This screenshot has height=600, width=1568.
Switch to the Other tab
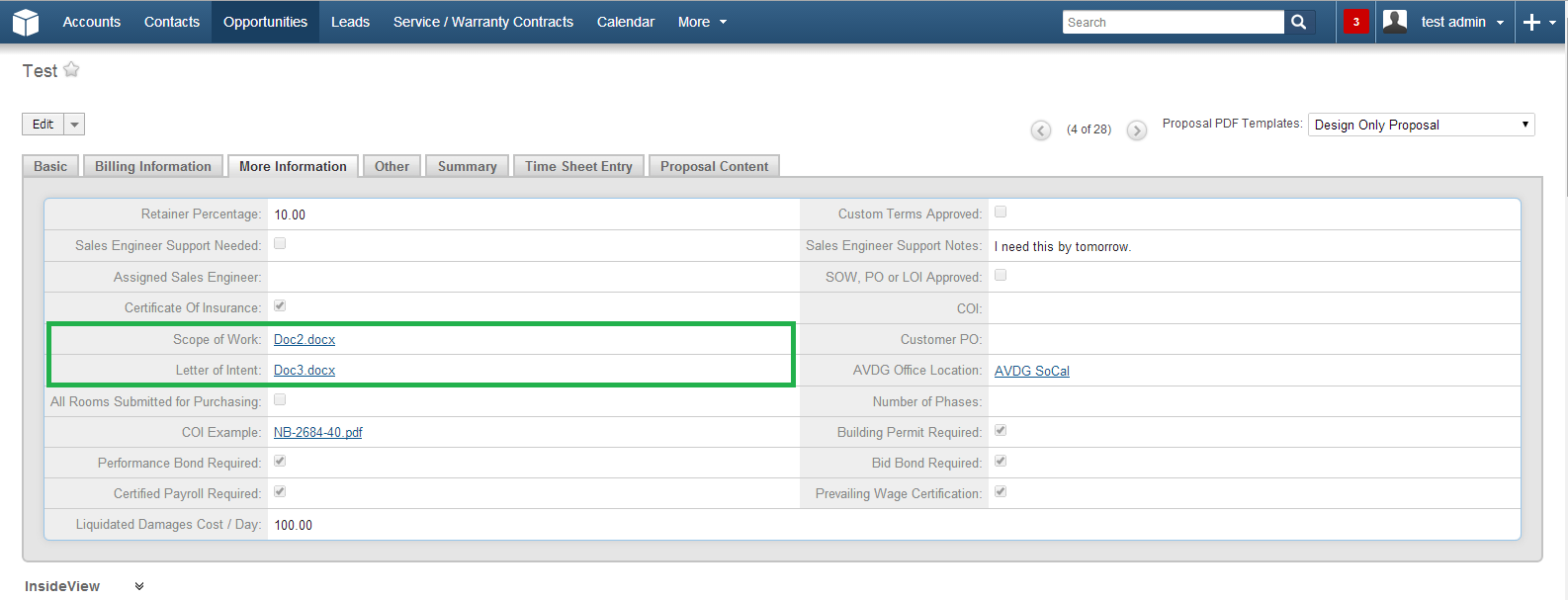click(x=392, y=166)
